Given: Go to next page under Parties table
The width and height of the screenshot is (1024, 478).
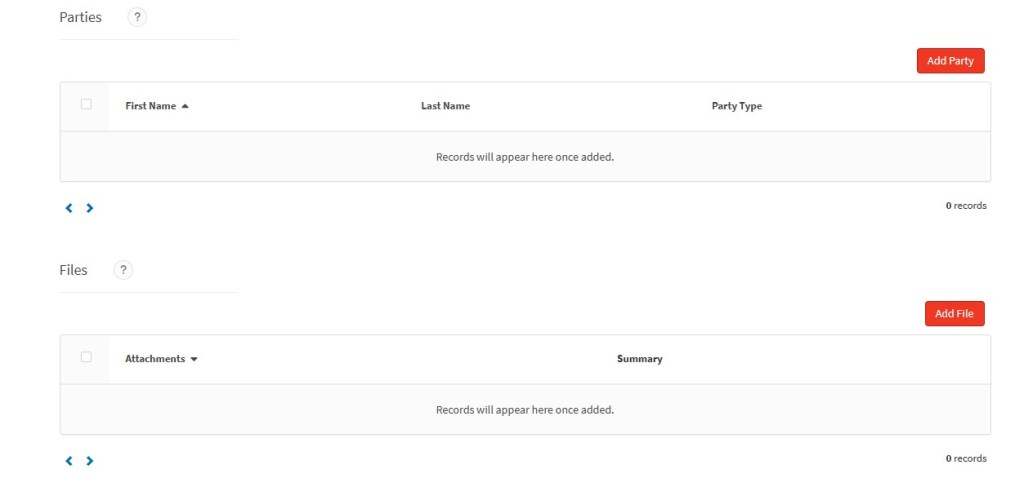Looking at the screenshot, I should click(89, 208).
